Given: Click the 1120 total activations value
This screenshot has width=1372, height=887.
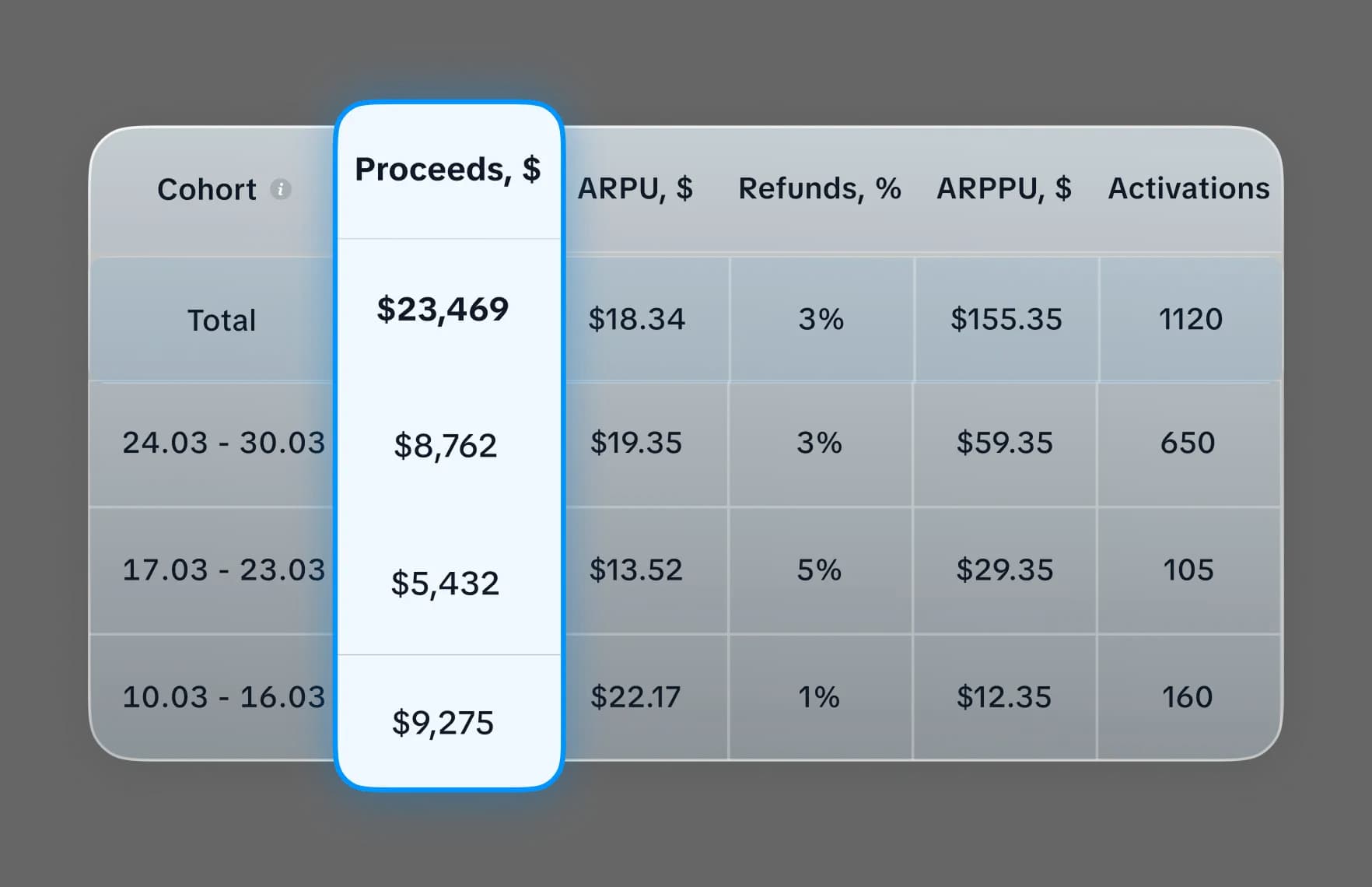Looking at the screenshot, I should click(1188, 319).
